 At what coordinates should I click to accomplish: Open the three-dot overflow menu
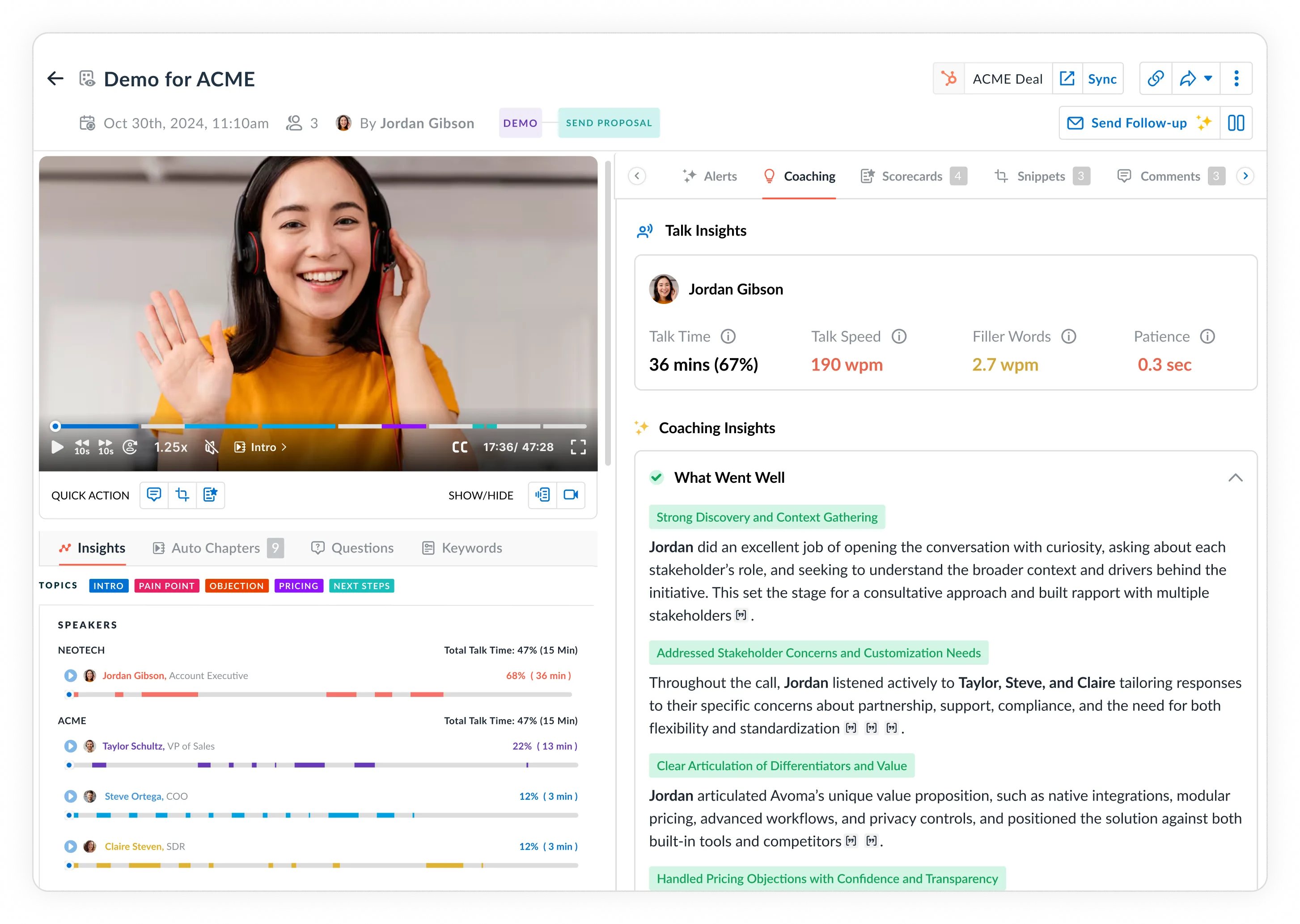[1236, 79]
